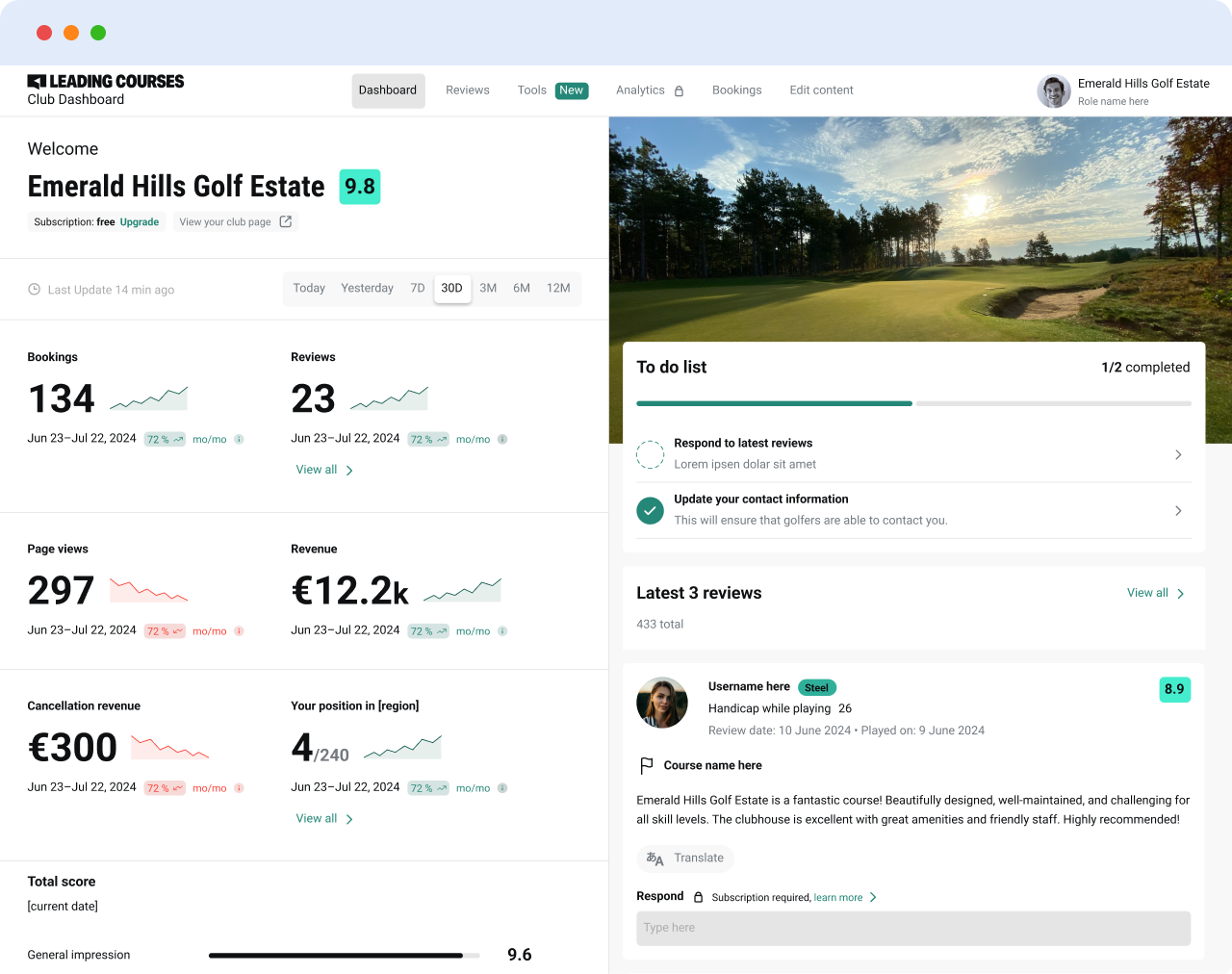Check the Respond to latest reviews circle
The image size is (1232, 974).
click(650, 454)
